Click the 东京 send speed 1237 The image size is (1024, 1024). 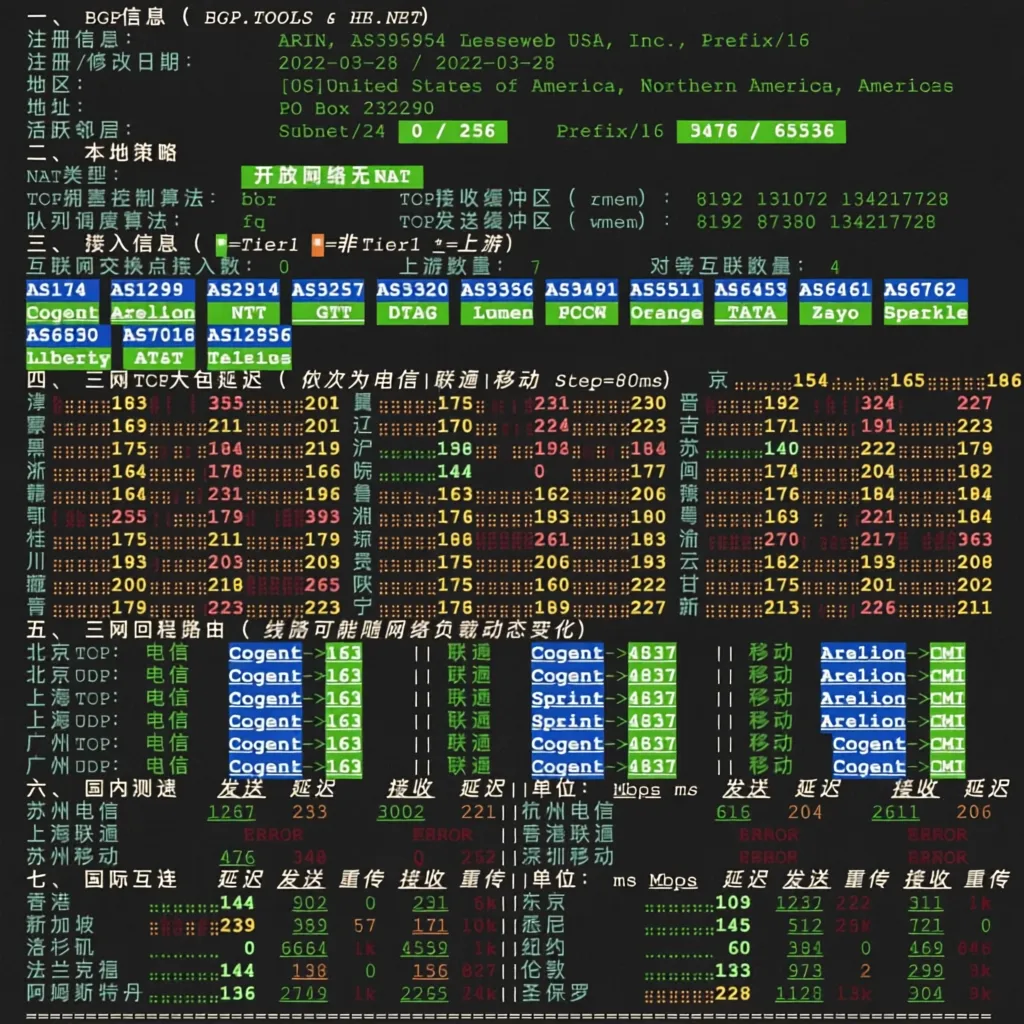point(799,903)
